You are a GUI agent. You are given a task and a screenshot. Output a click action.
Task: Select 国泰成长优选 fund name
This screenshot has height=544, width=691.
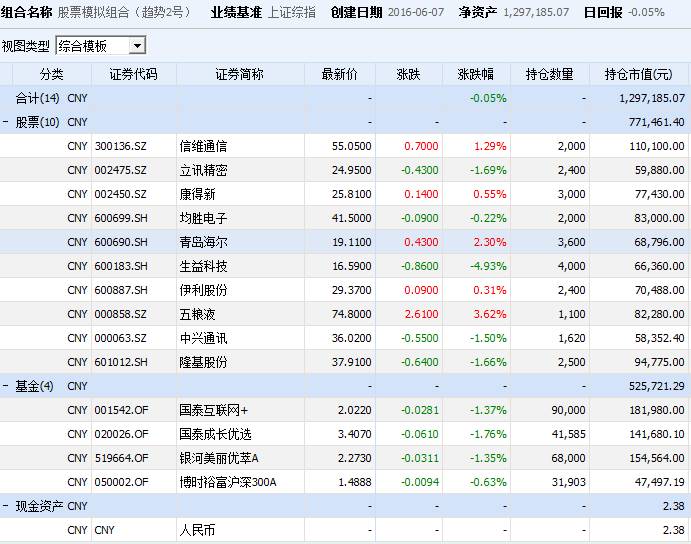coord(215,434)
